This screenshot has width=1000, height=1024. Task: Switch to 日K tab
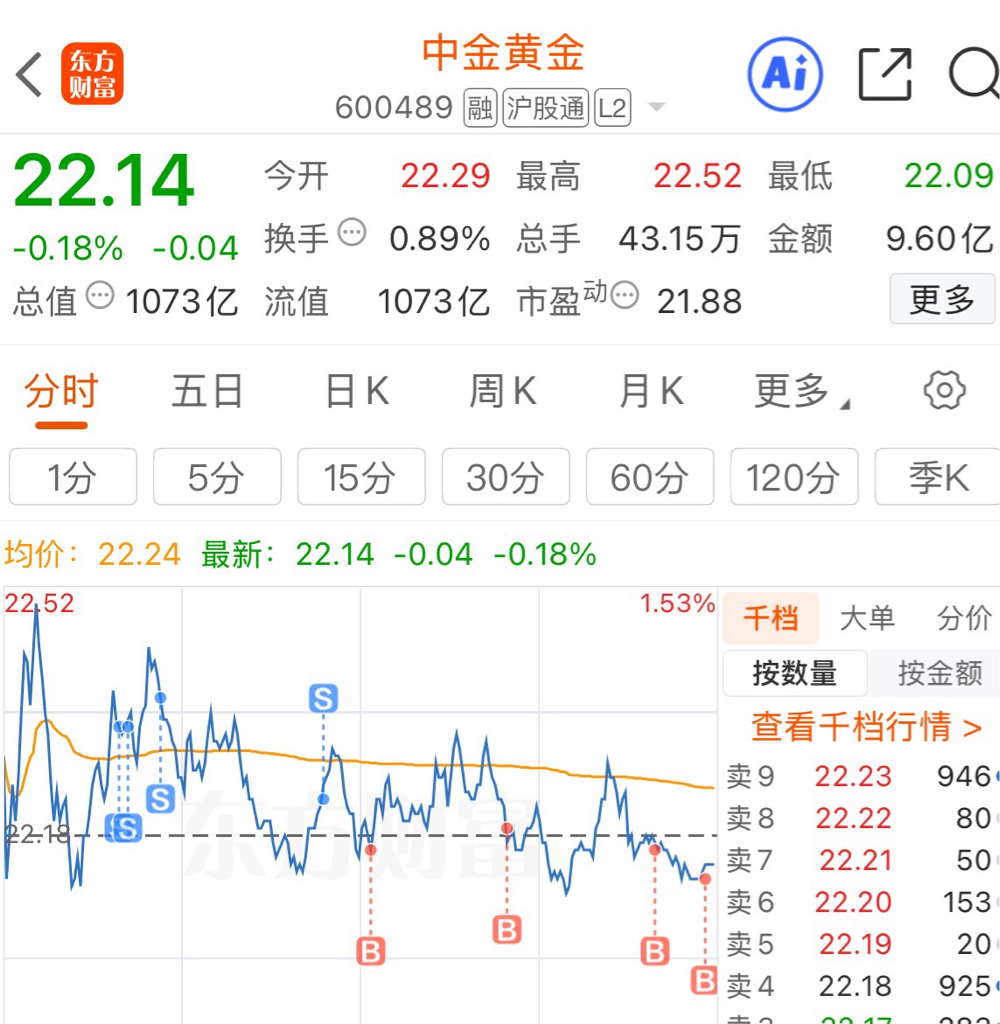coord(357,391)
